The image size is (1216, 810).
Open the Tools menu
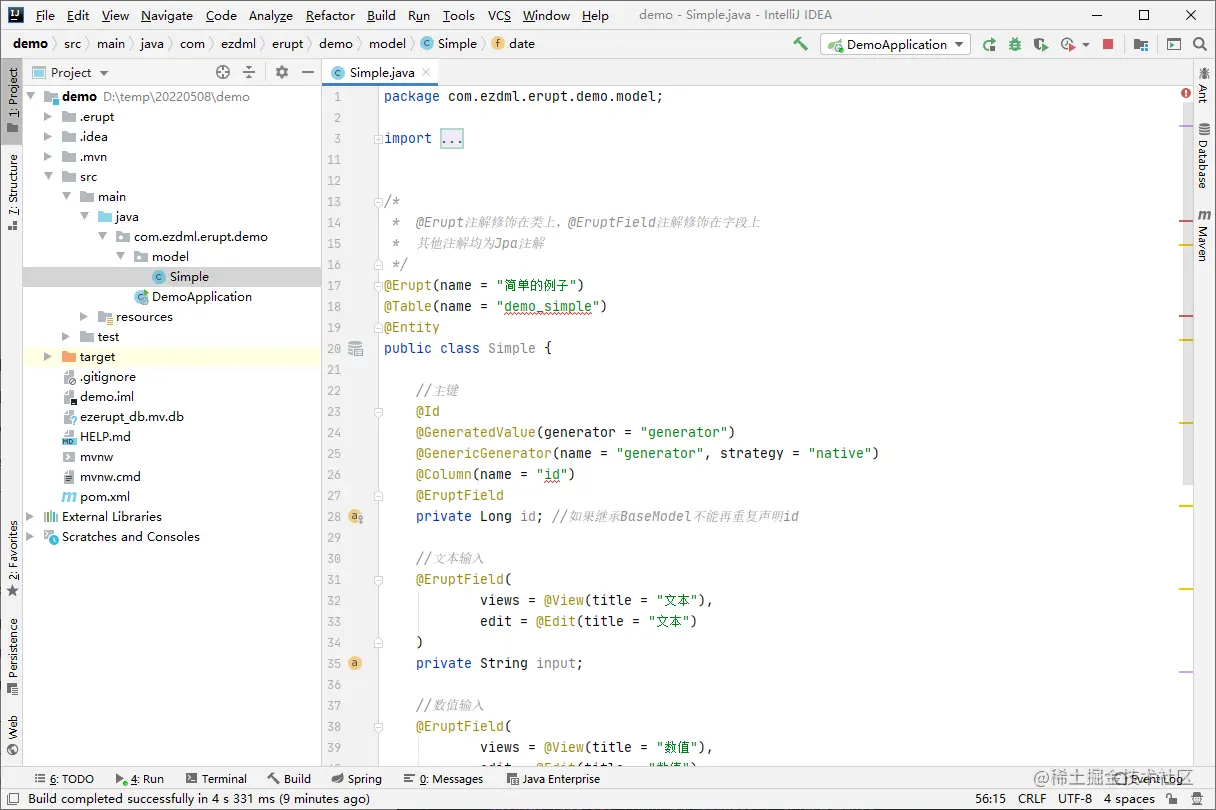click(x=459, y=15)
